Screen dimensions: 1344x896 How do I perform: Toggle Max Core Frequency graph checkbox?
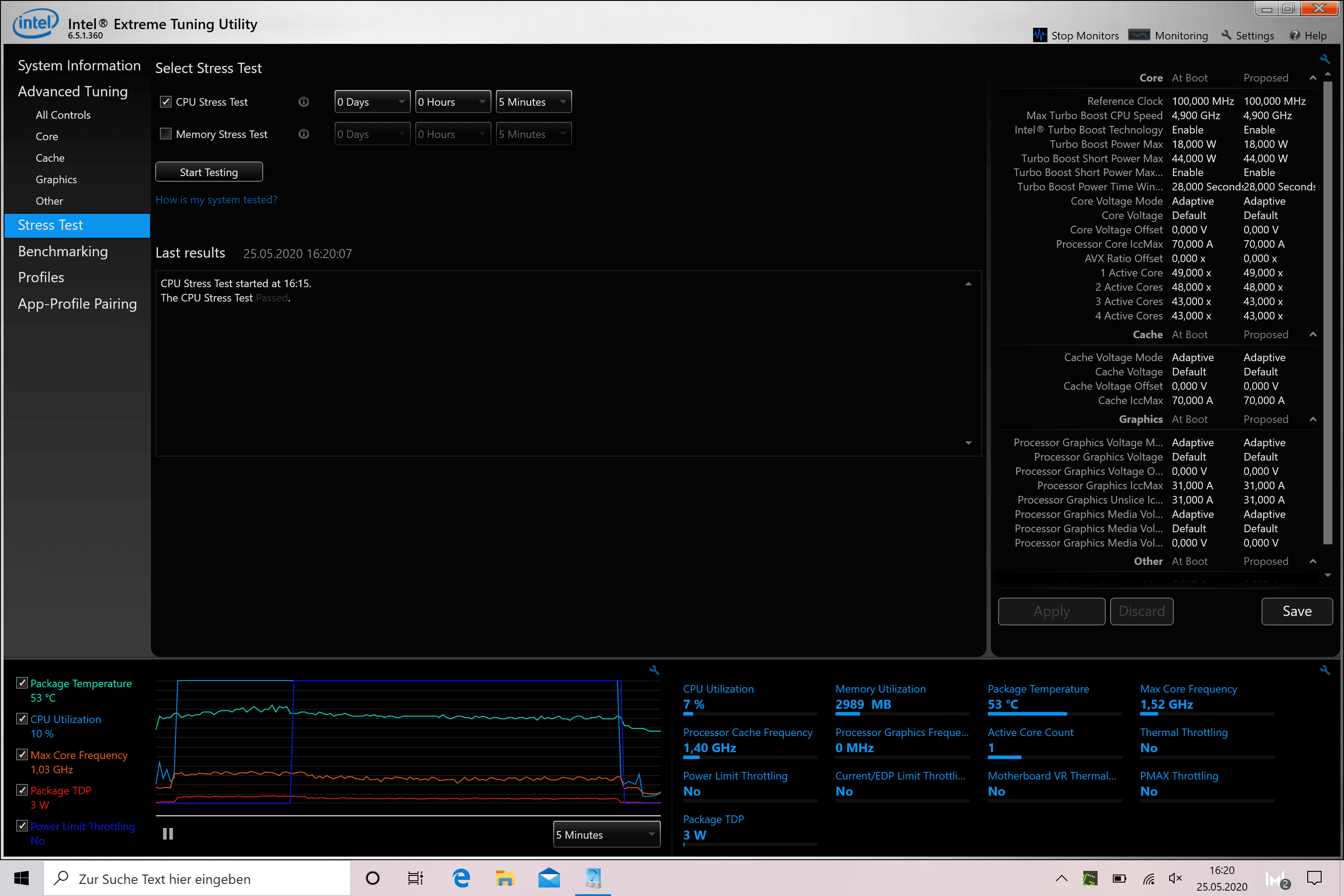22,754
